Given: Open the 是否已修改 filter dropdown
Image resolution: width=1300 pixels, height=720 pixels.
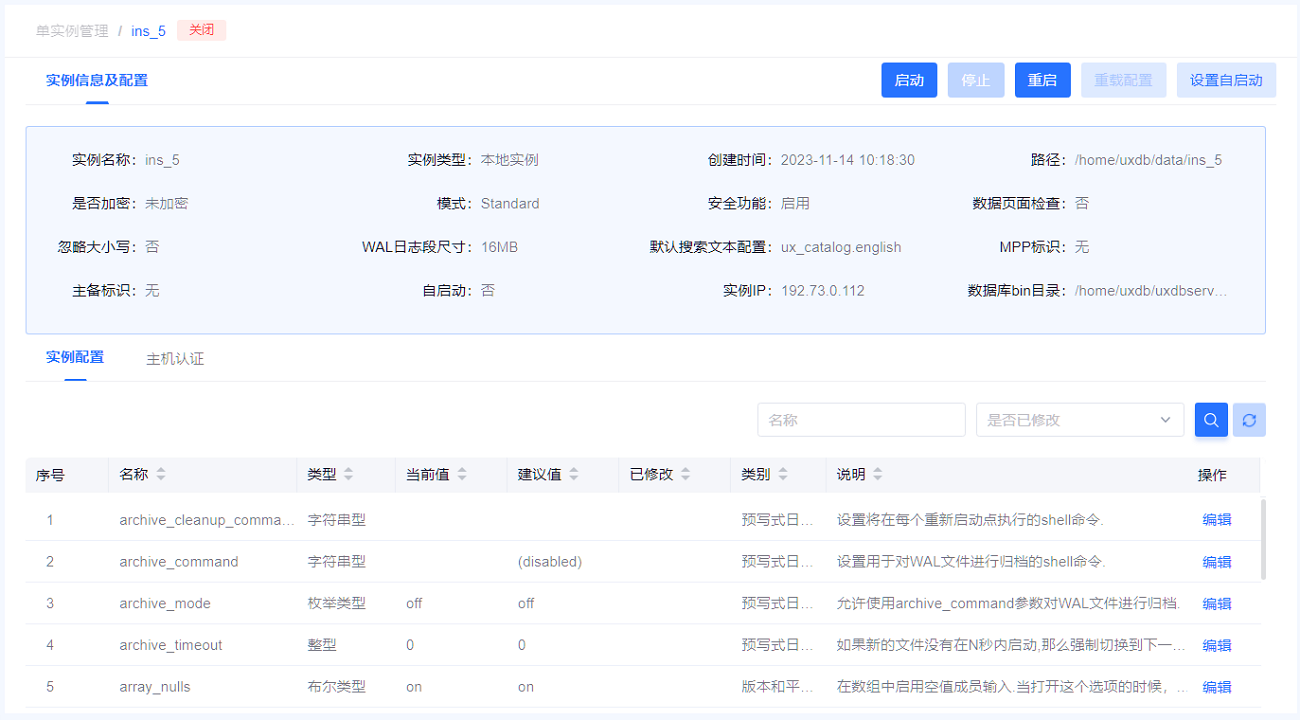Looking at the screenshot, I should point(1079,420).
